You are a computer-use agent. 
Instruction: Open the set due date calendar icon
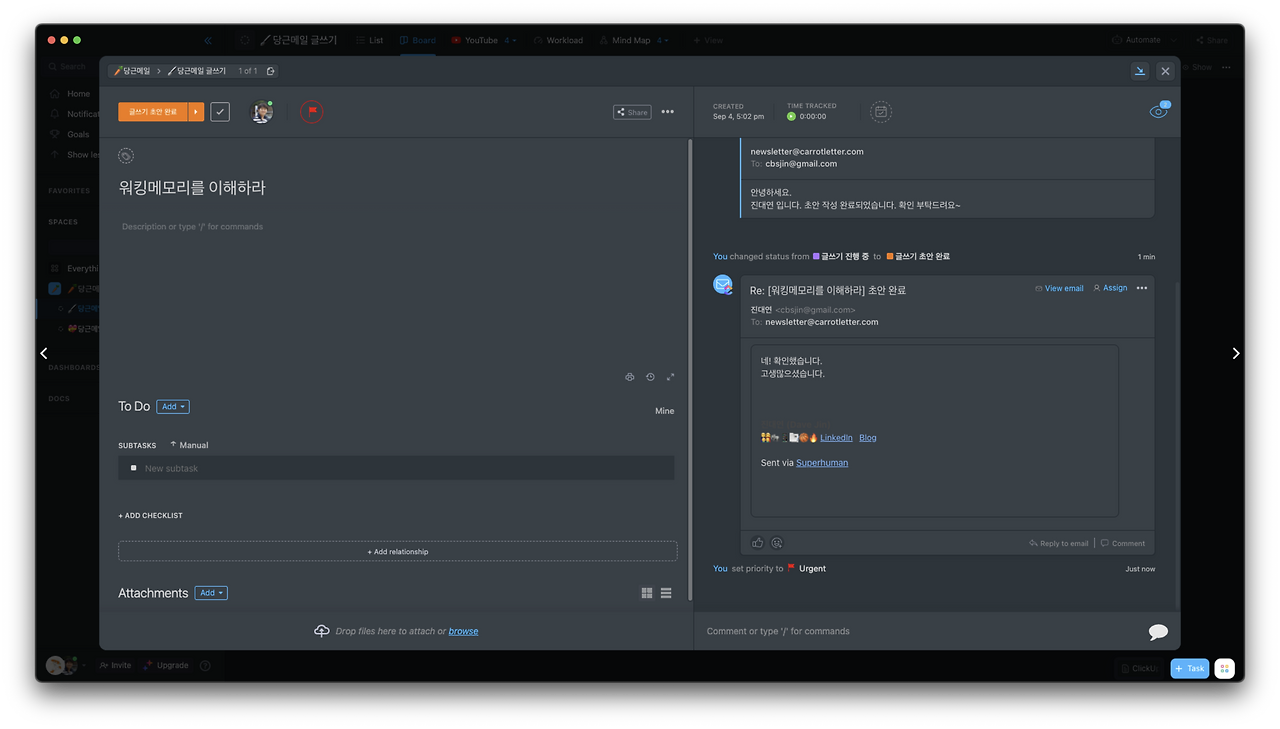[x=881, y=112]
